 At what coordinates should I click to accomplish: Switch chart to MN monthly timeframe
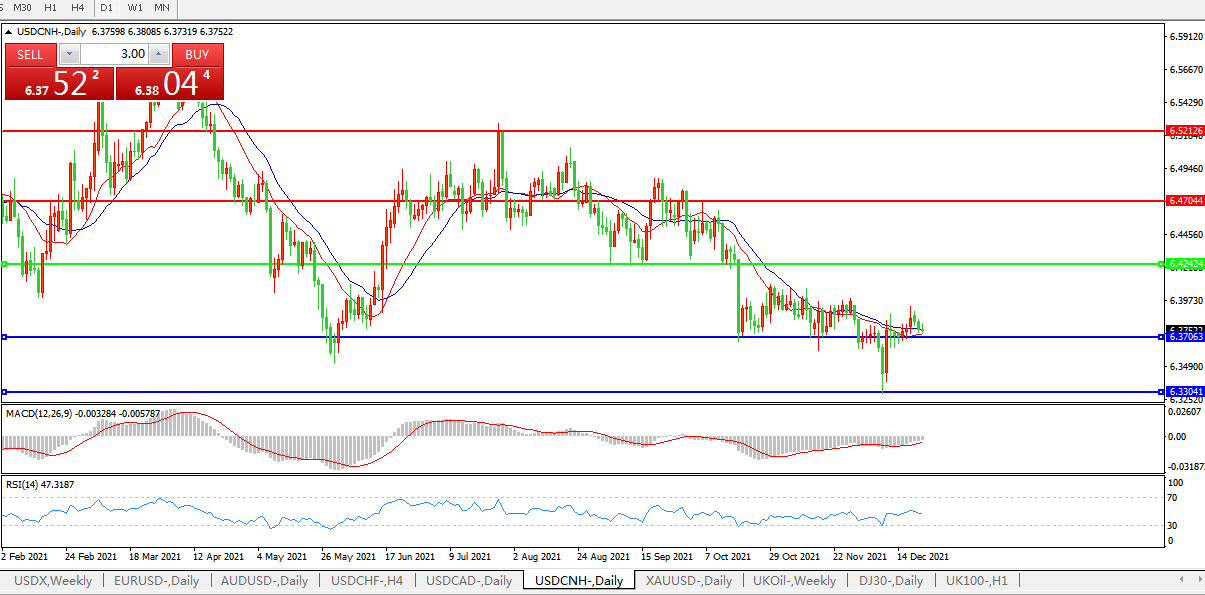click(x=161, y=8)
